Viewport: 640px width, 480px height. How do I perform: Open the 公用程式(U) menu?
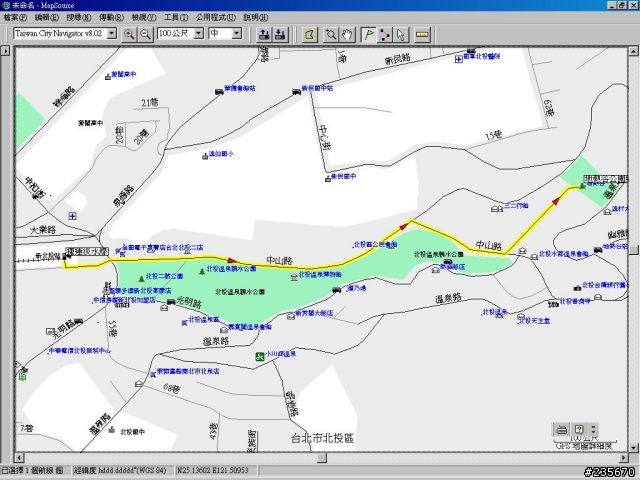coord(216,18)
